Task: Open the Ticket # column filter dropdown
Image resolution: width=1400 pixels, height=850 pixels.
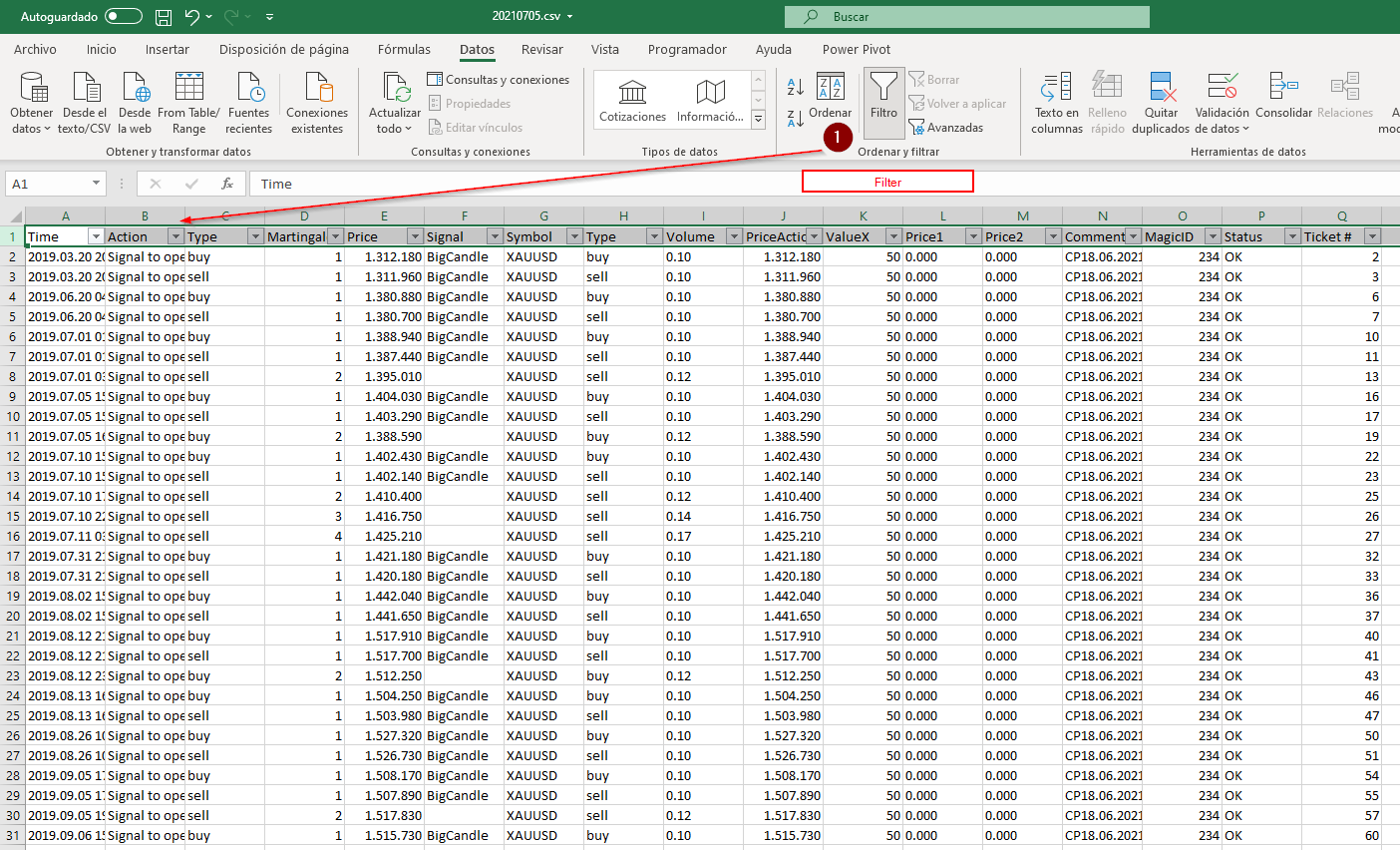Action: [1372, 236]
